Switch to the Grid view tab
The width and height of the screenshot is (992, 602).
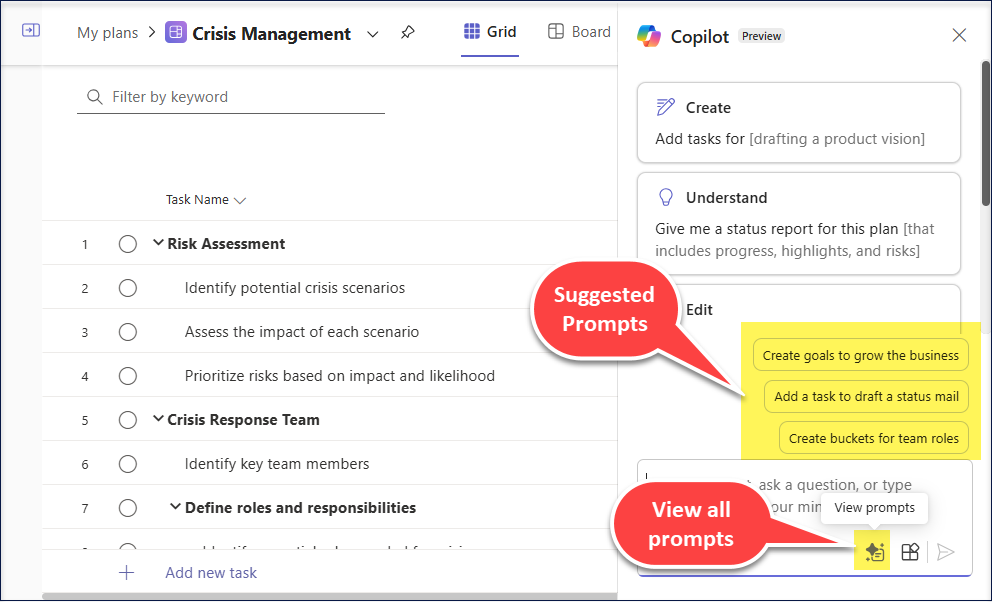tap(490, 32)
